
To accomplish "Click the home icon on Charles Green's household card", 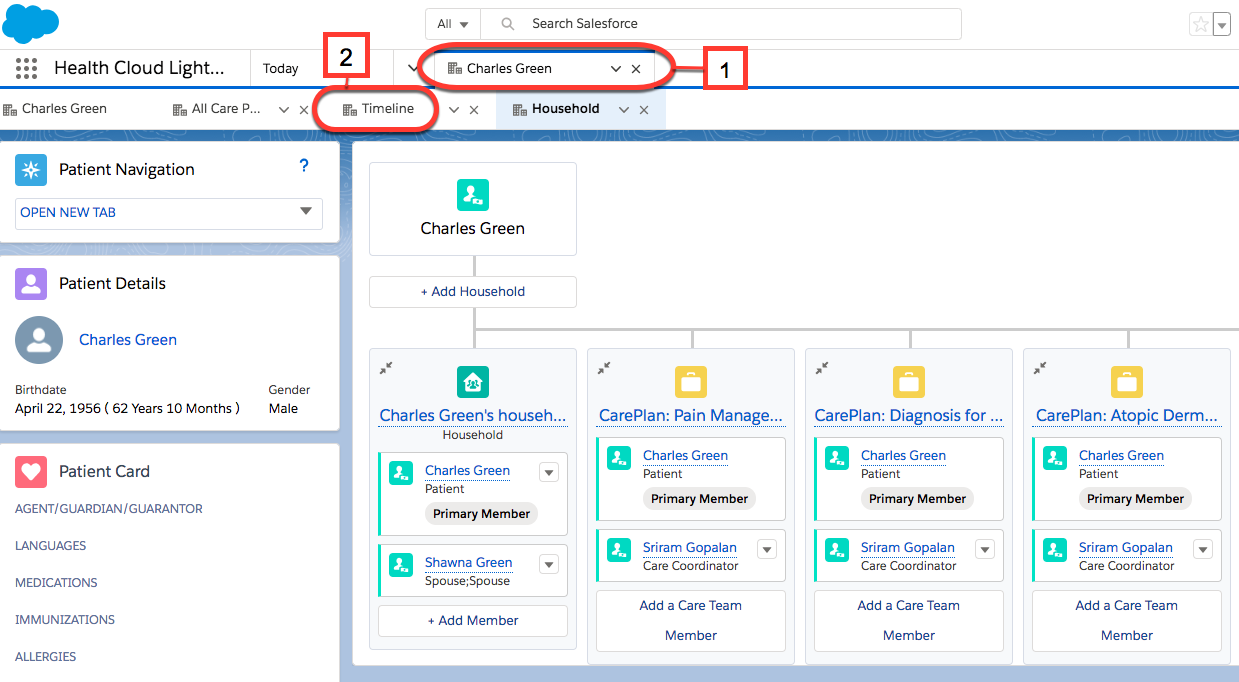I will point(472,381).
